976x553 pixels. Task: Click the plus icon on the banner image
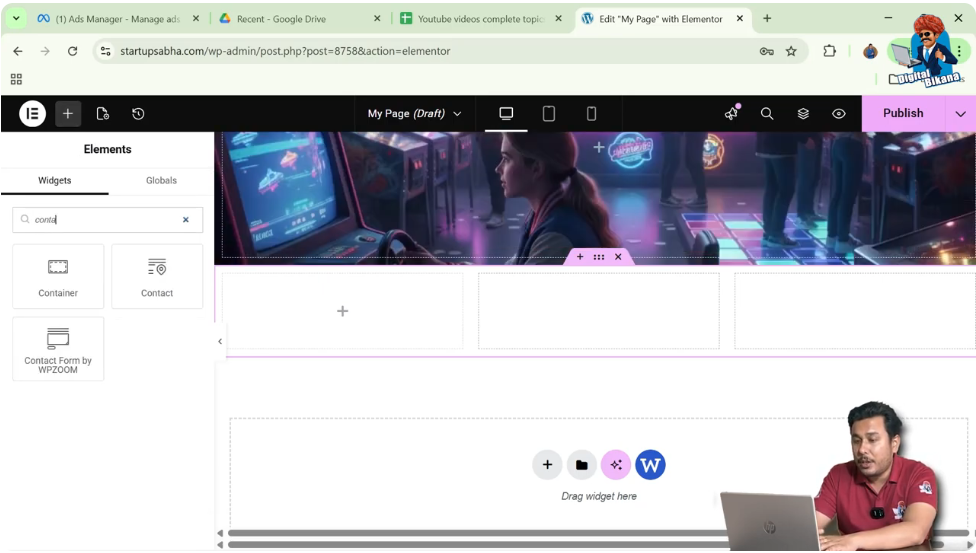tap(599, 148)
